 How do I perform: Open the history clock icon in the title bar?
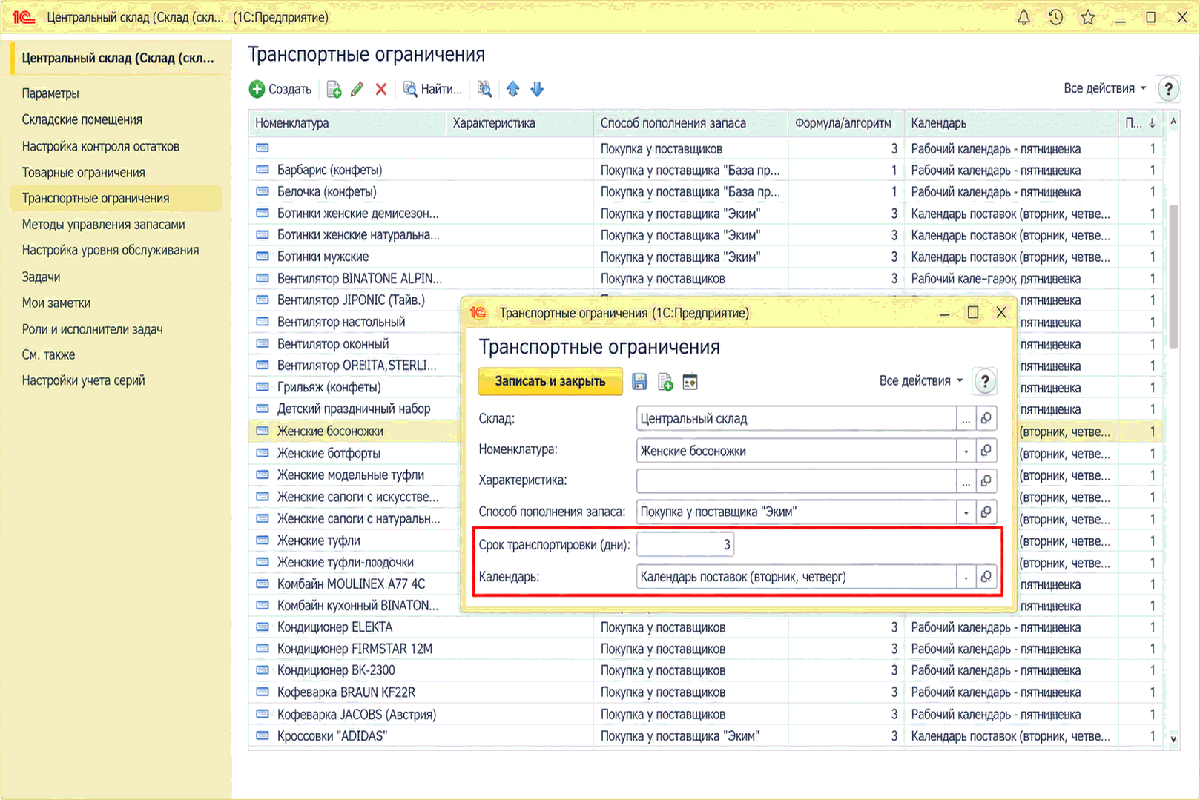[1055, 17]
